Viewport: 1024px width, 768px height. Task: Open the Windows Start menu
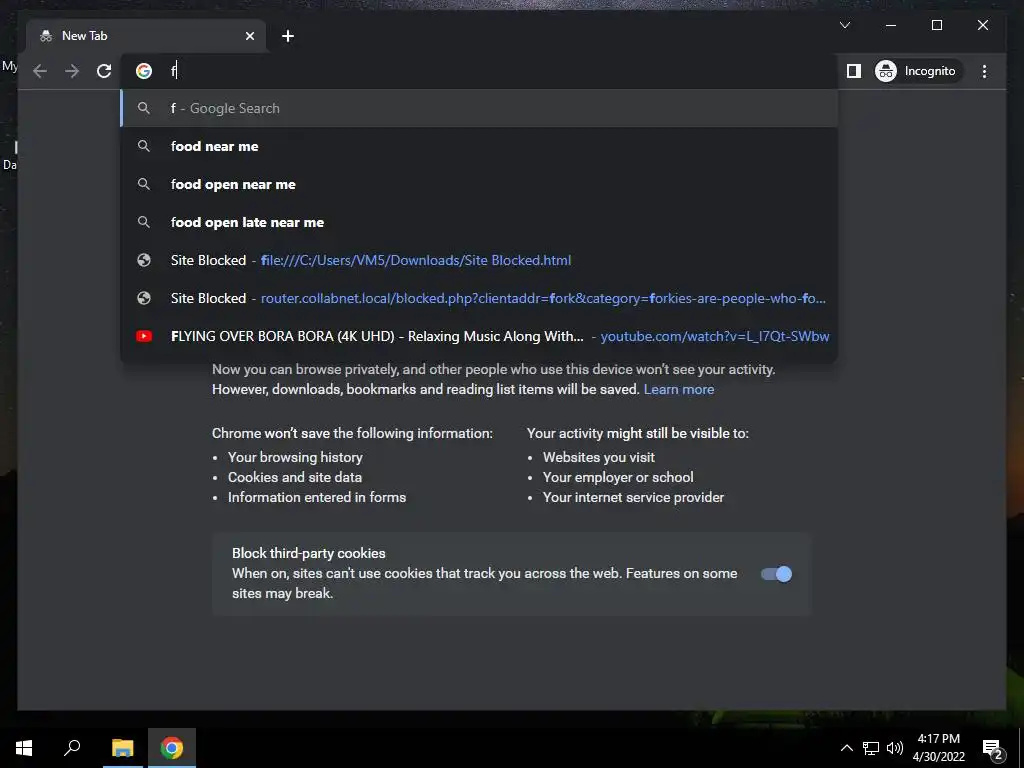24,748
